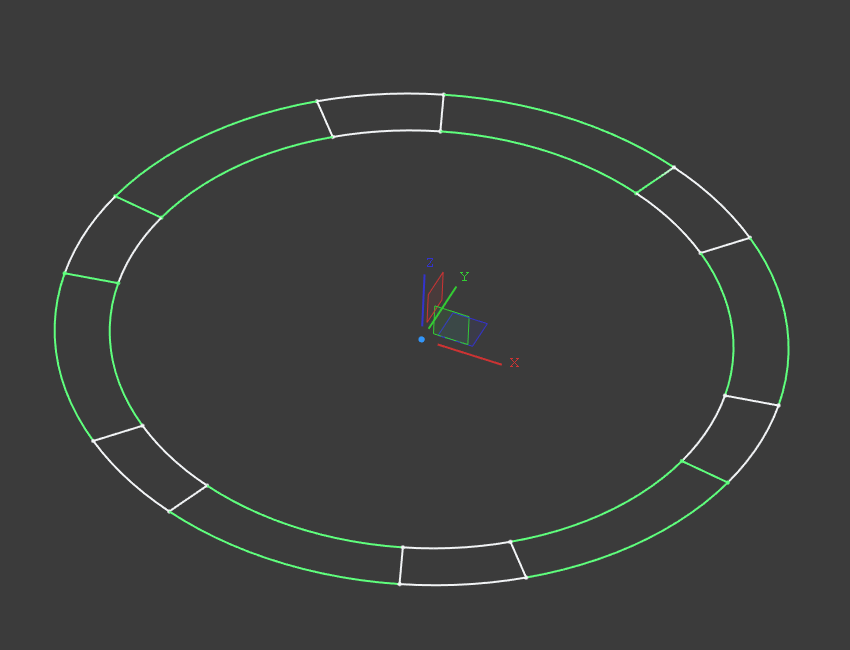Click the blue Z axis label

[430, 263]
